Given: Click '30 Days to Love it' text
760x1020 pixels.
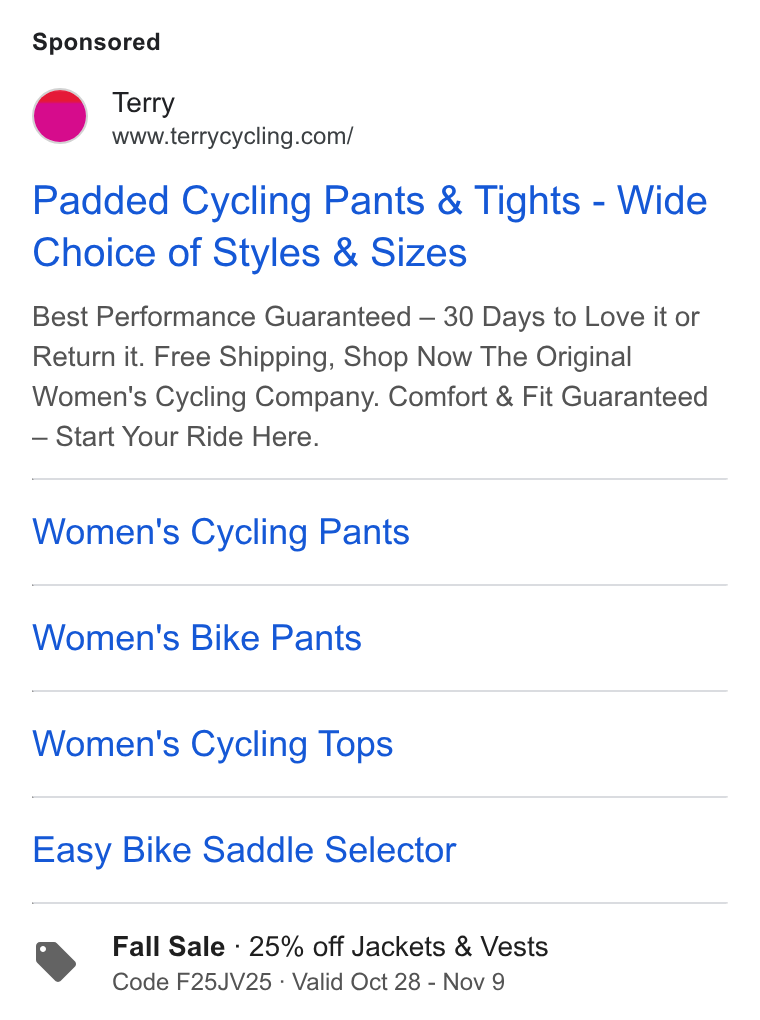Looking at the screenshot, I should click(555, 317).
